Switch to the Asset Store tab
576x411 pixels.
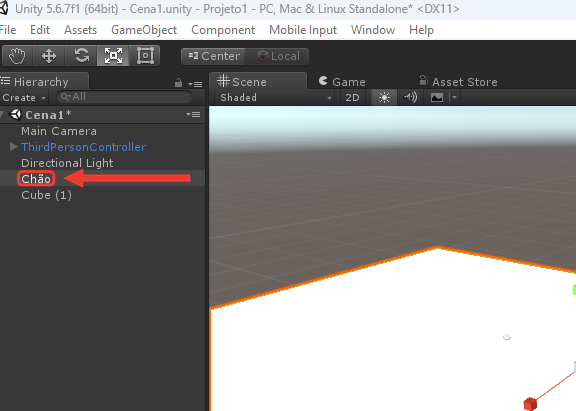pos(458,82)
